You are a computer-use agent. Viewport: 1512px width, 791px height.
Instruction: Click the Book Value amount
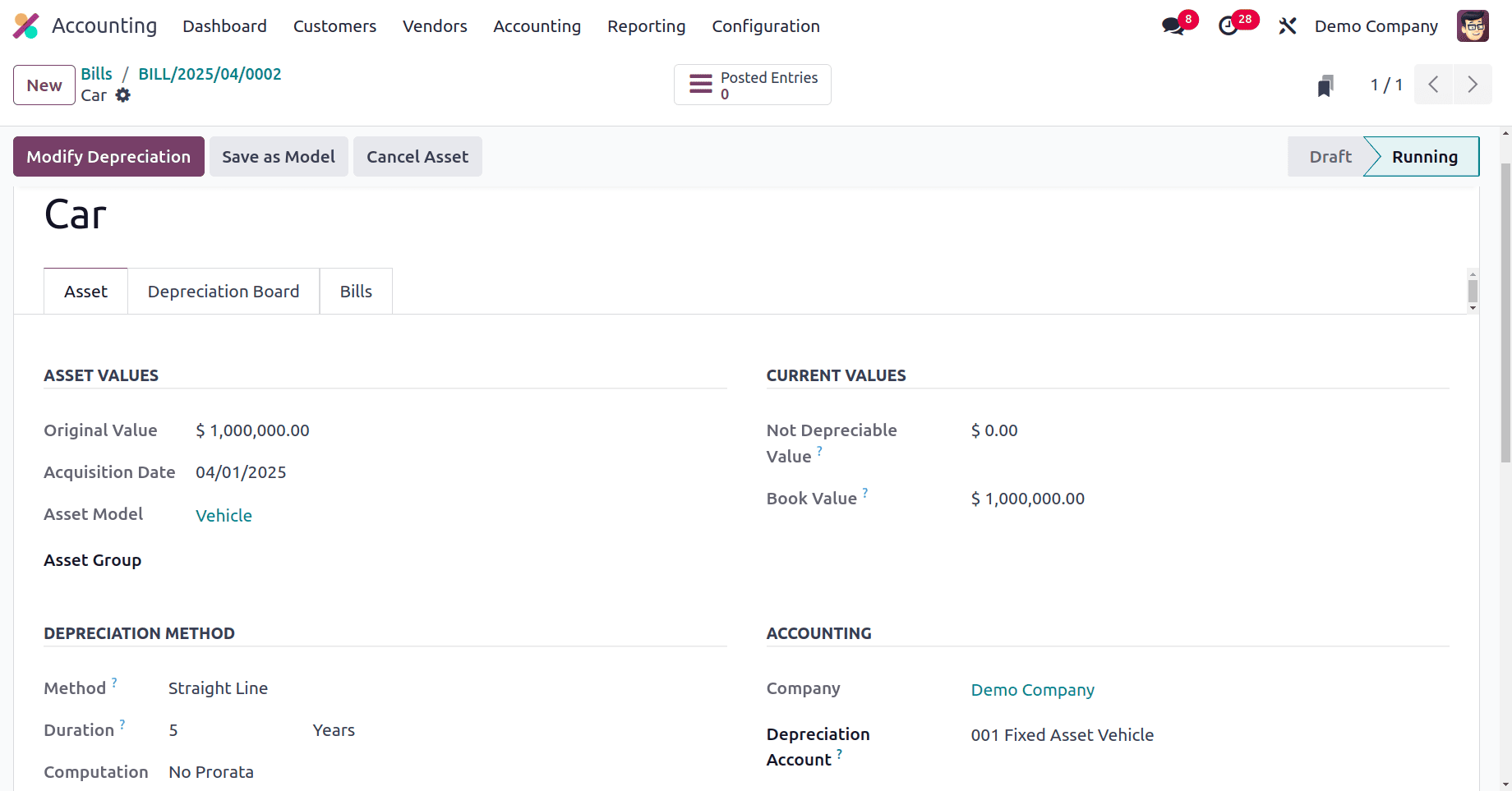[x=1027, y=499]
